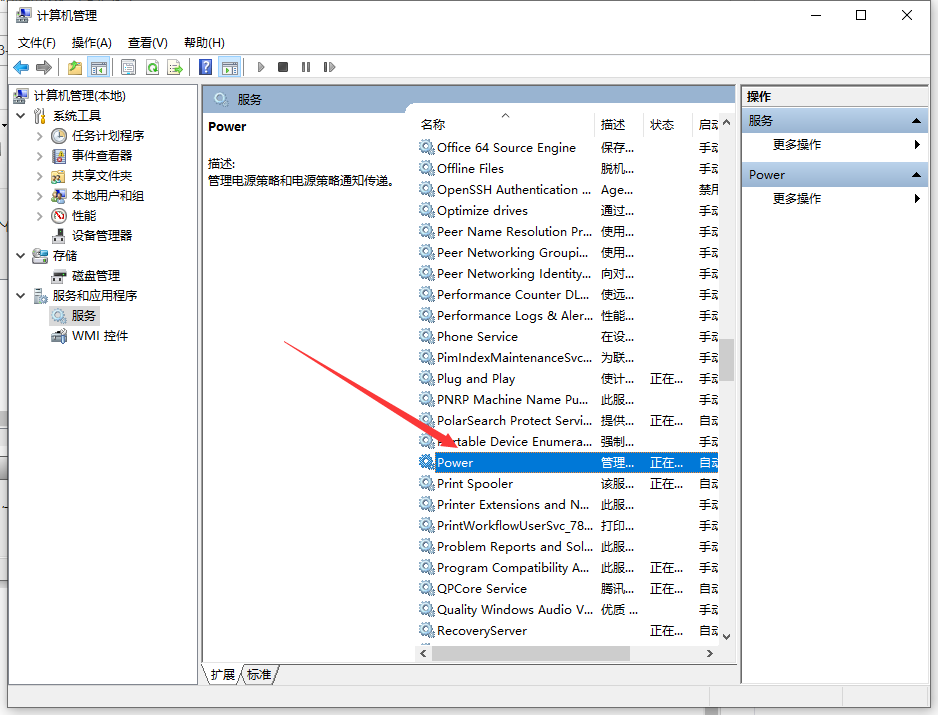This screenshot has width=938, height=715.
Task: Switch to the 扩展 tab
Action: tap(223, 674)
